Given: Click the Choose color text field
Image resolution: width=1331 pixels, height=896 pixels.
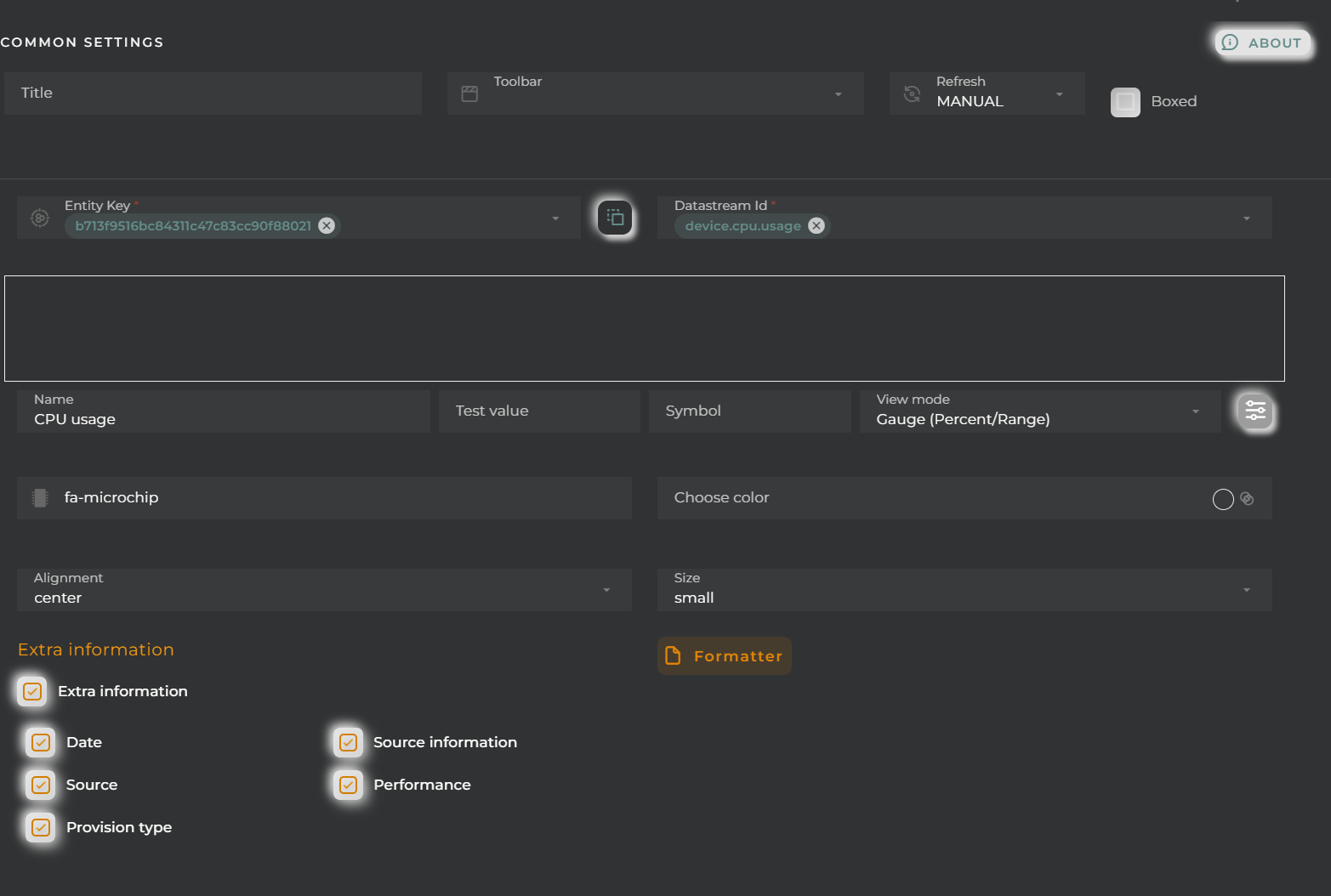Looking at the screenshot, I should (x=964, y=498).
